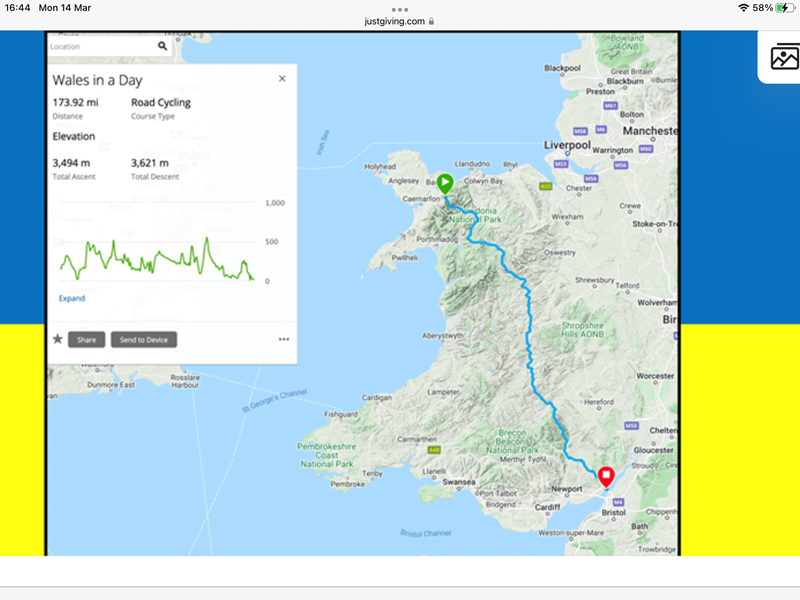The image size is (800, 600).
Task: Click the green route start marker
Action: coord(444,183)
